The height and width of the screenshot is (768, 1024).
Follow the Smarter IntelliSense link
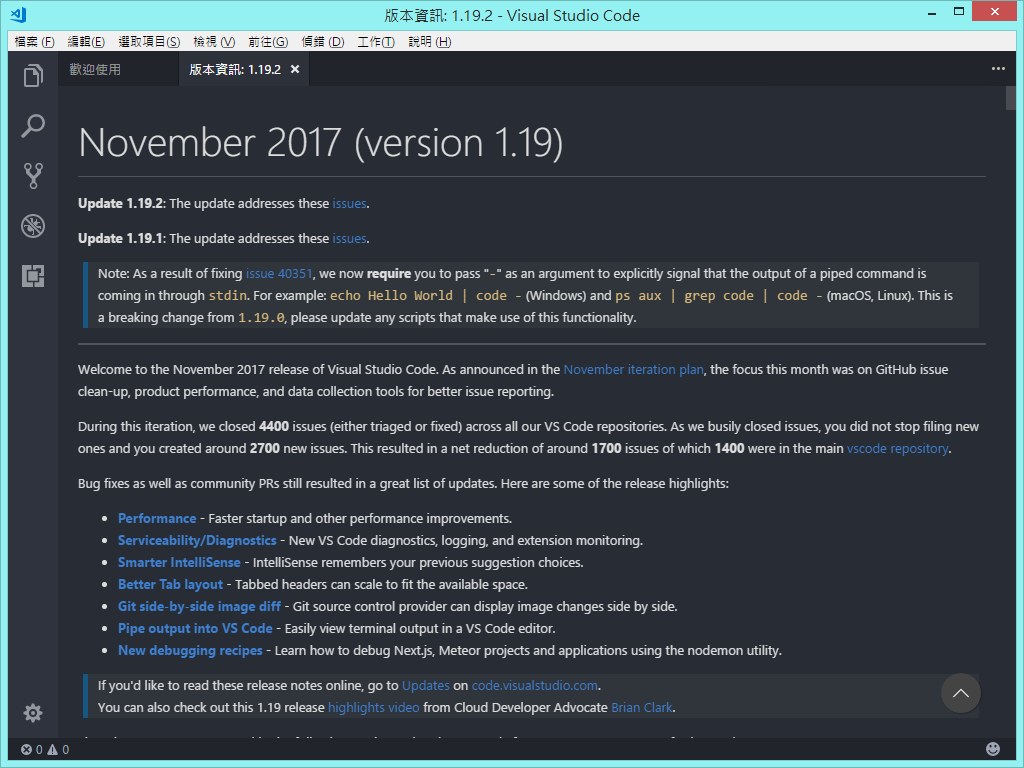[179, 562]
